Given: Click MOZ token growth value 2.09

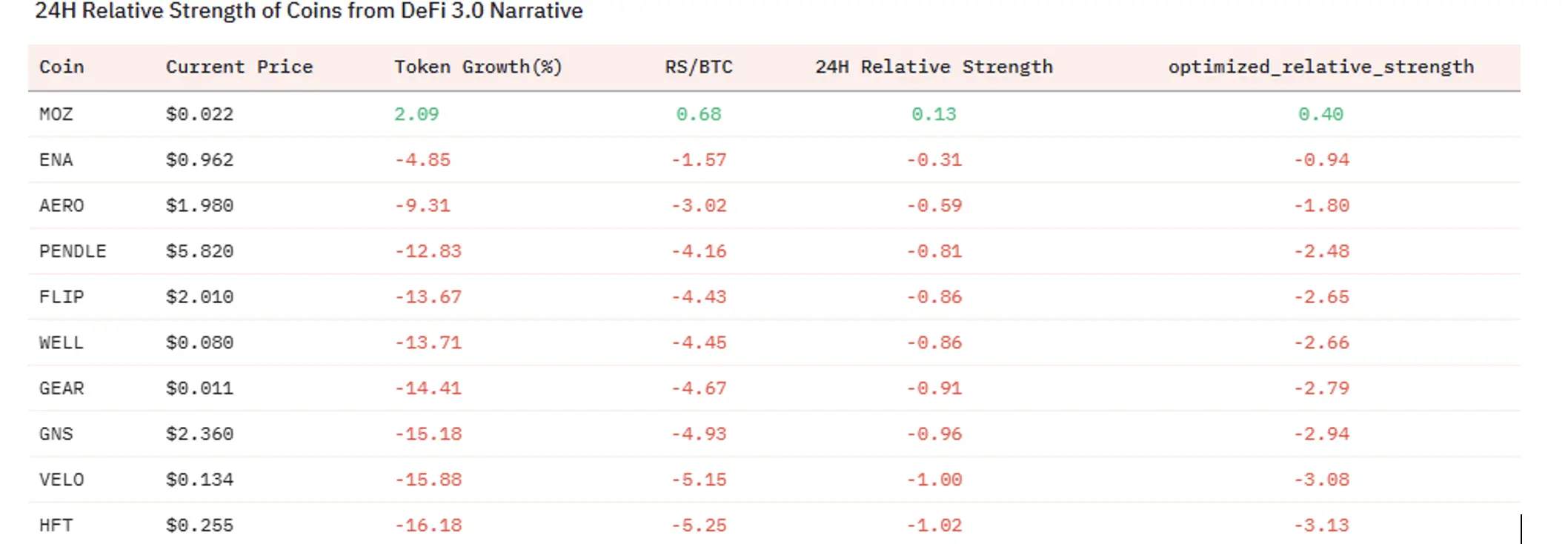Looking at the screenshot, I should pos(416,114).
